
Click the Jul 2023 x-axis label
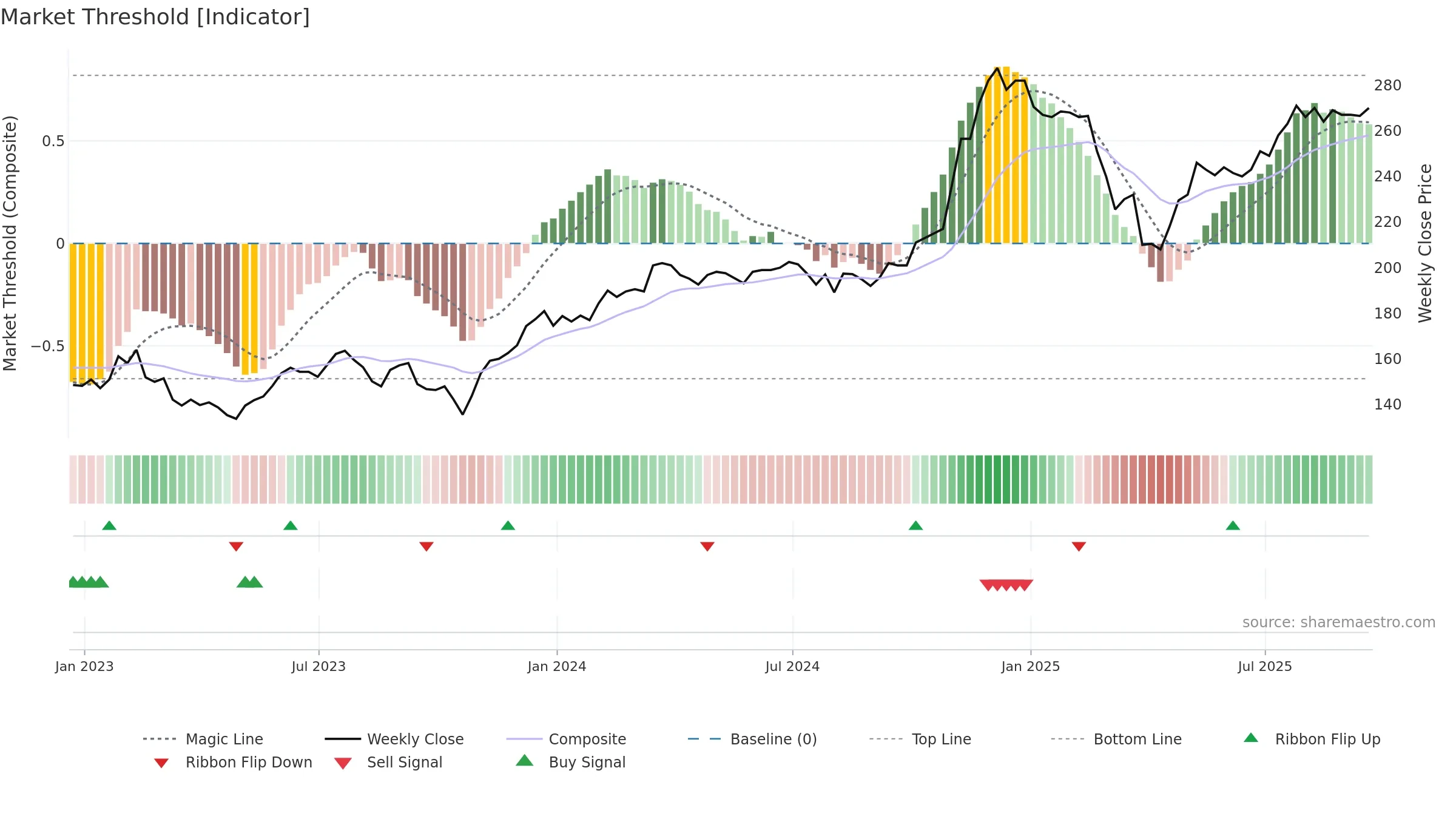coord(318,666)
